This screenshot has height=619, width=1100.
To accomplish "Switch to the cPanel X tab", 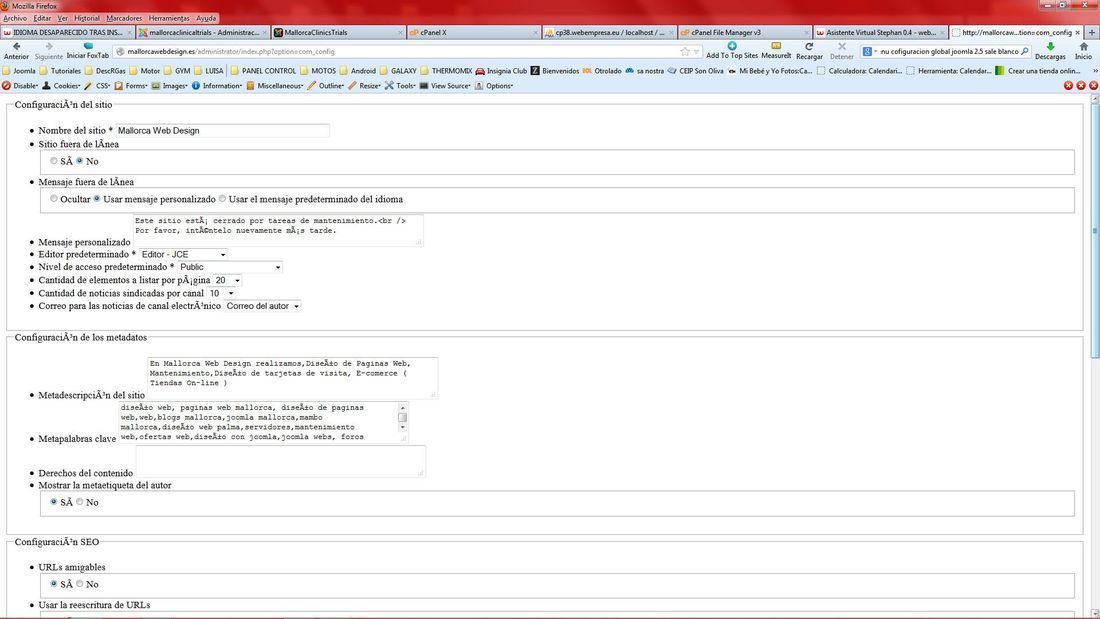I will tap(474, 32).
